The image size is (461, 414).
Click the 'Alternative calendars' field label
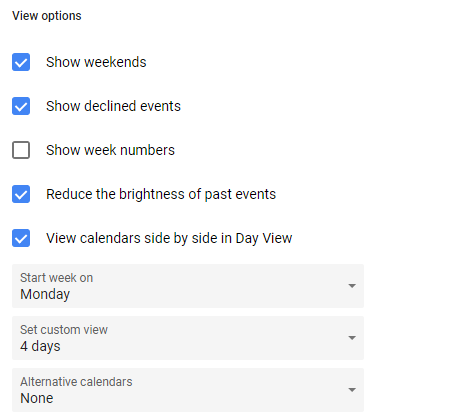[x=76, y=382]
